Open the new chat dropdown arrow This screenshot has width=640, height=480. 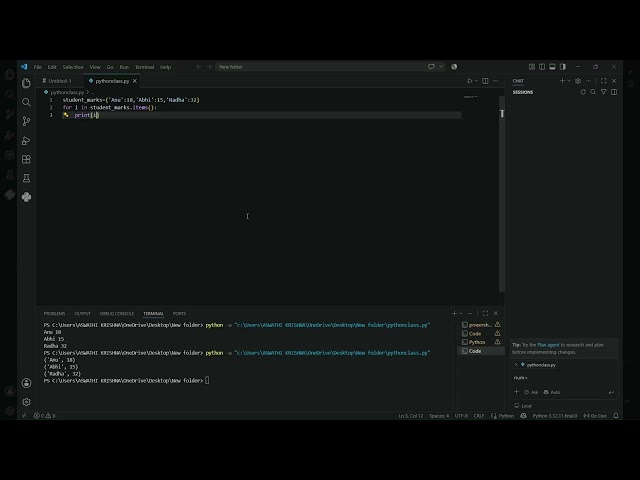[569, 81]
